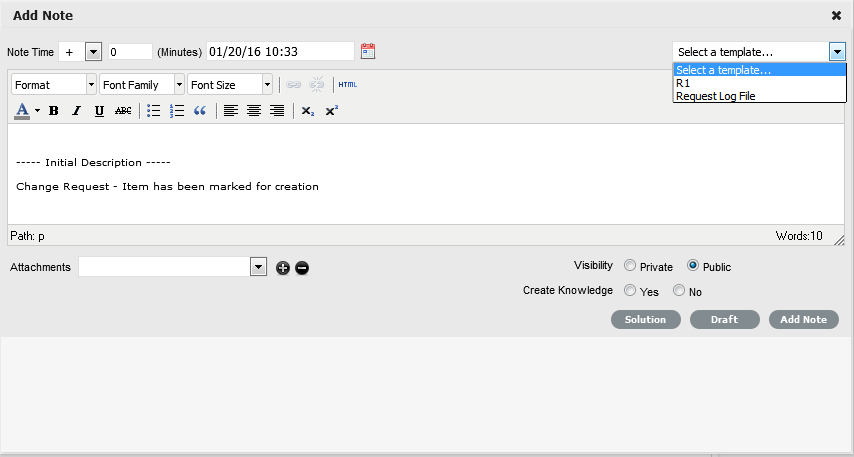Viewport: 854px width, 457px height.
Task: Apply subscript formatting
Action: pyautogui.click(x=308, y=111)
